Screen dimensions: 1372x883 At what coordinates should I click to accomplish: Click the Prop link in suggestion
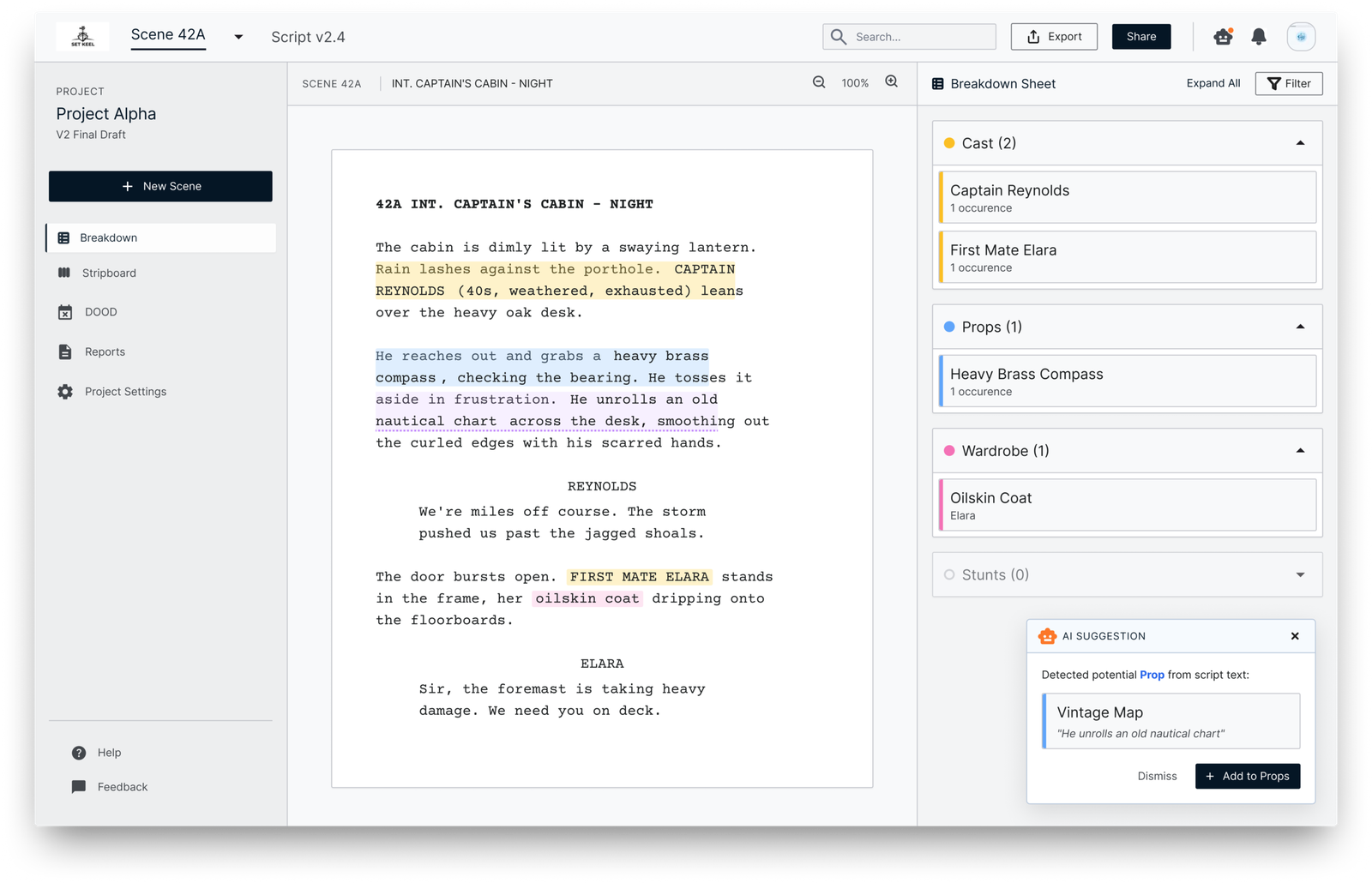coord(1152,675)
